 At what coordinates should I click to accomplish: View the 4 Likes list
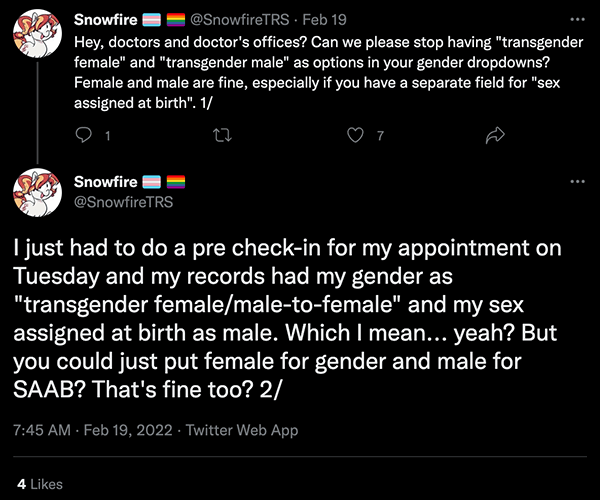(40, 484)
